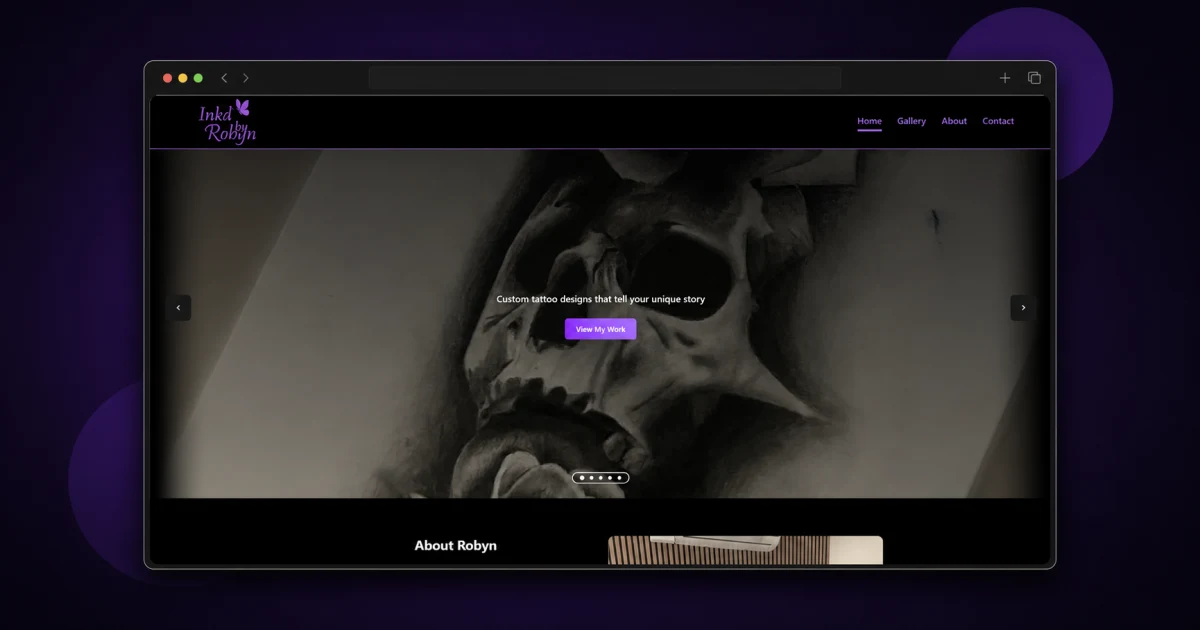The width and height of the screenshot is (1200, 630).
Task: Select the first carousel dot
Action: 582,478
